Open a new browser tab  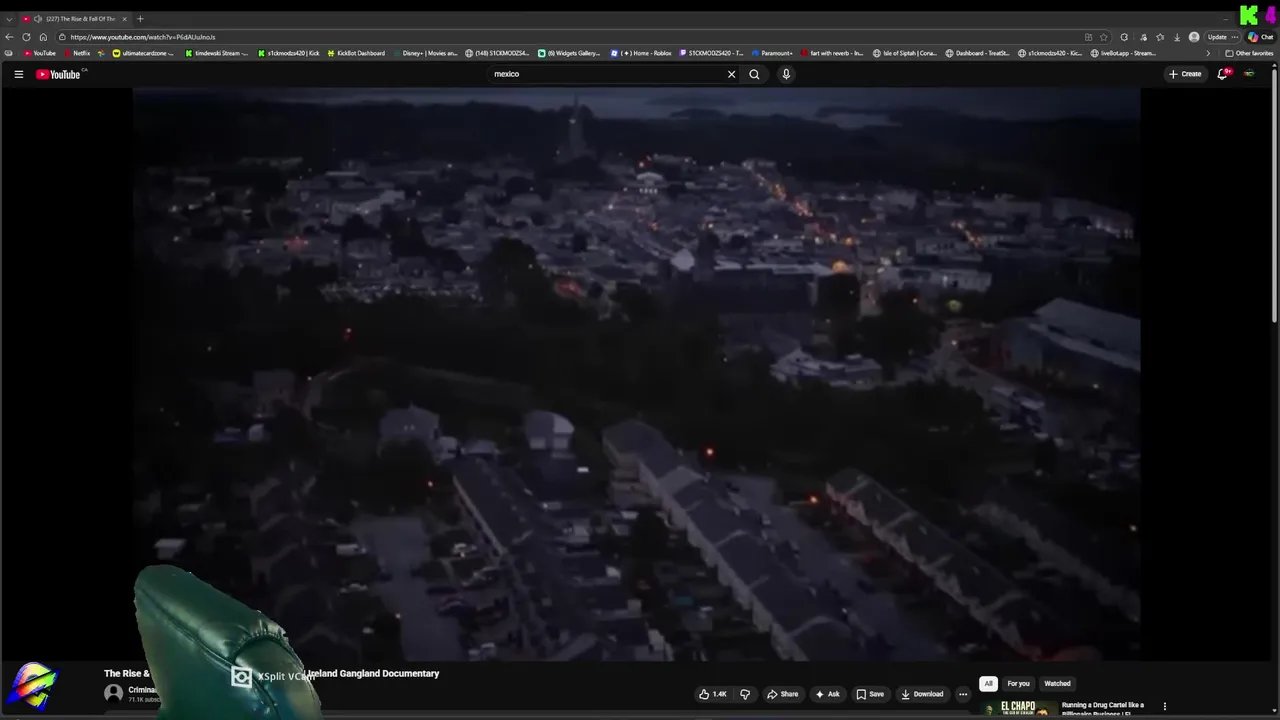click(x=140, y=19)
